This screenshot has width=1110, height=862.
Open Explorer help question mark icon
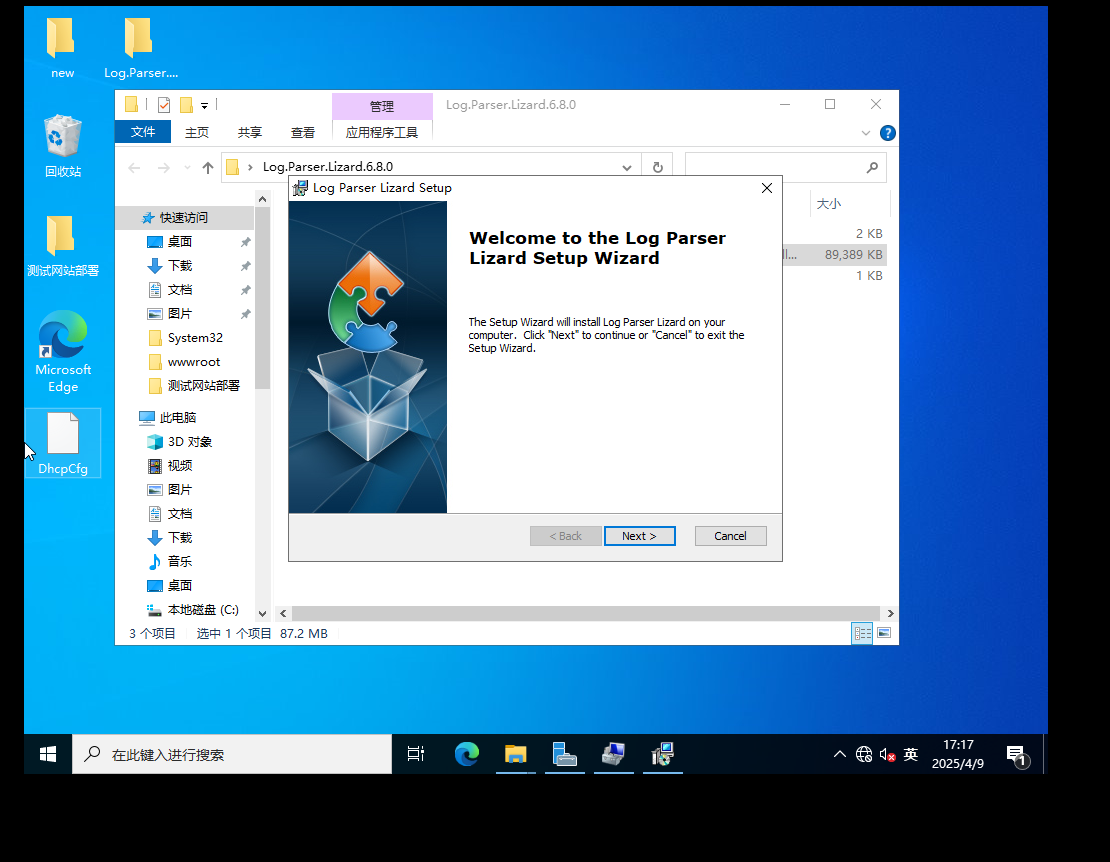[887, 133]
